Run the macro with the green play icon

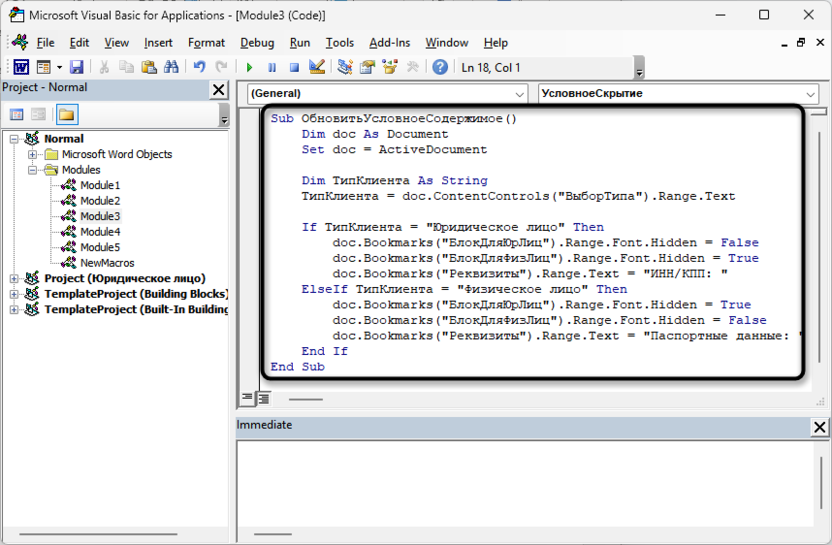(x=249, y=67)
